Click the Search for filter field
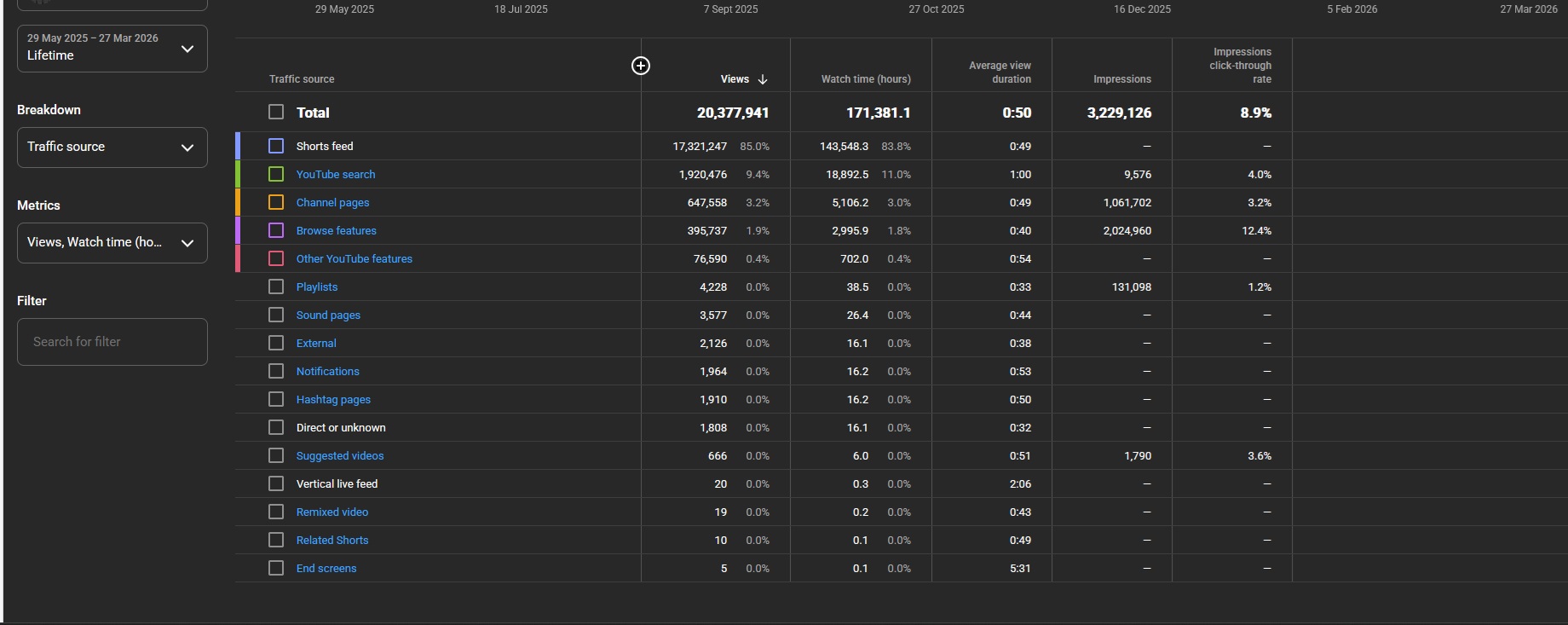Screen dimensions: 1568x625 [112, 342]
